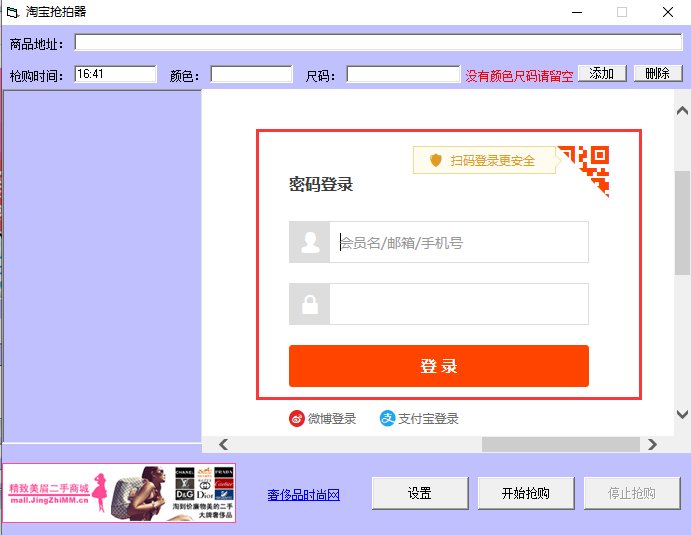Click 开始抢购 to start purchasing
The height and width of the screenshot is (535, 691).
point(526,493)
